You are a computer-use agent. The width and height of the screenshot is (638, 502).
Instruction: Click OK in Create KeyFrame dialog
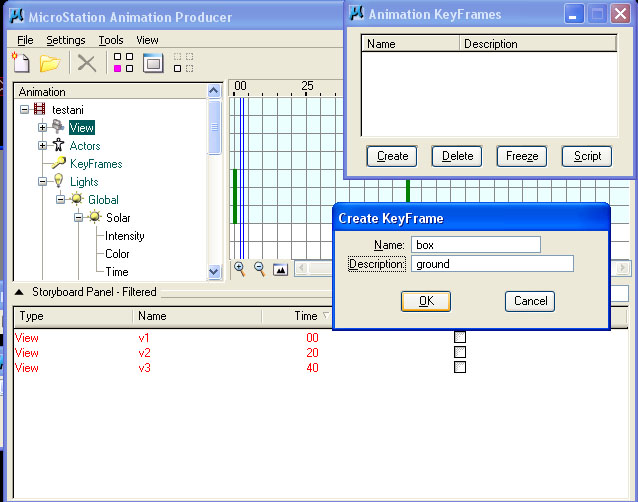pos(426,301)
